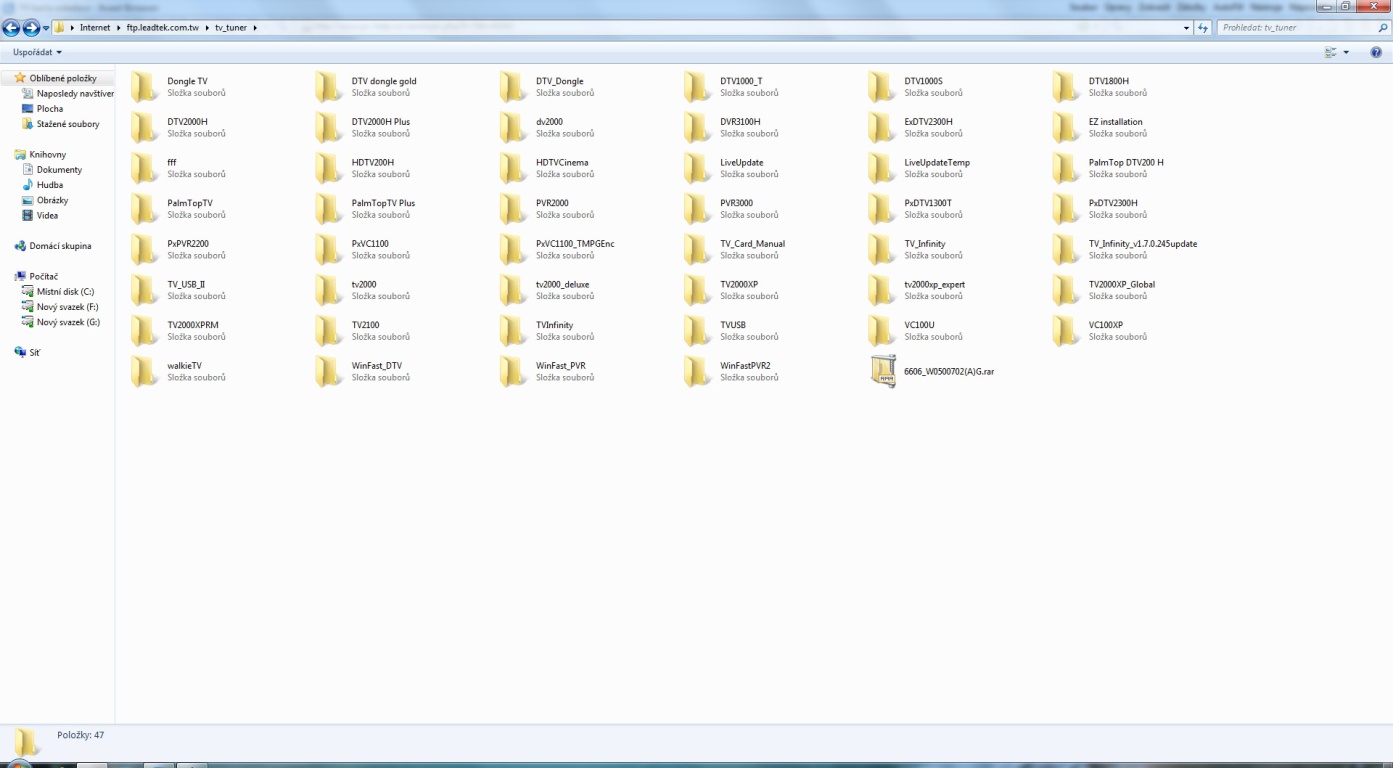
Task: Select the EZ installation folder icon
Action: coord(1066,128)
